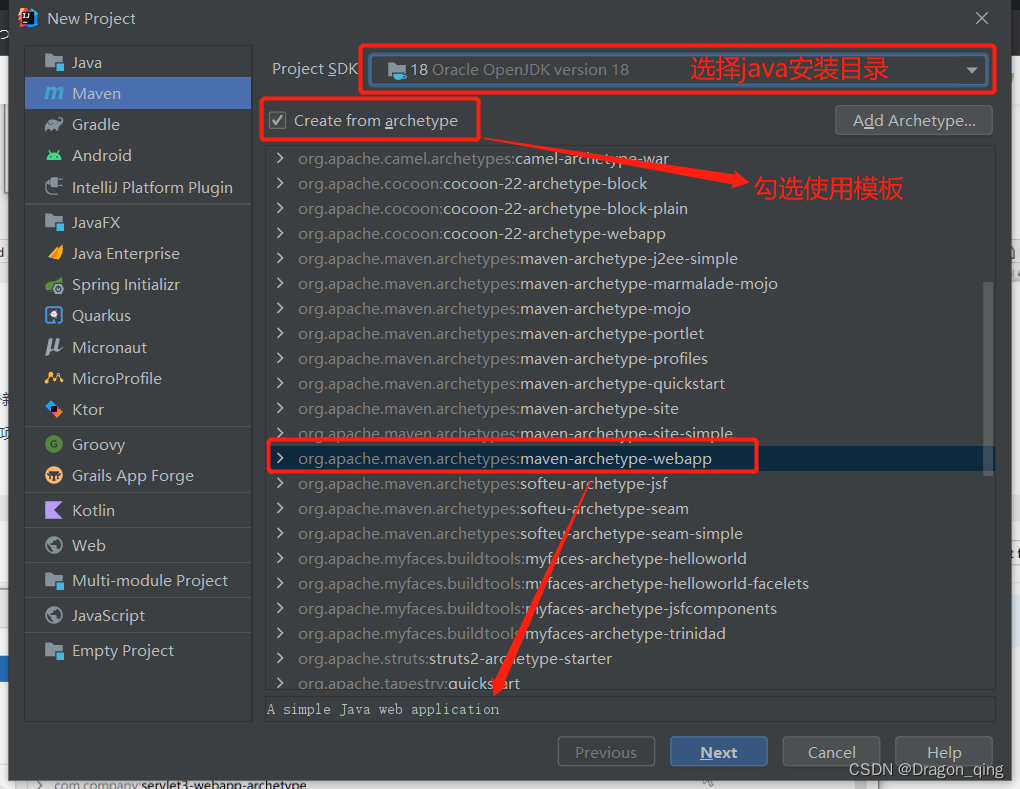Screen dimensions: 1020x789
Task: Choose Java Enterprise from project types
Action: coord(125,254)
